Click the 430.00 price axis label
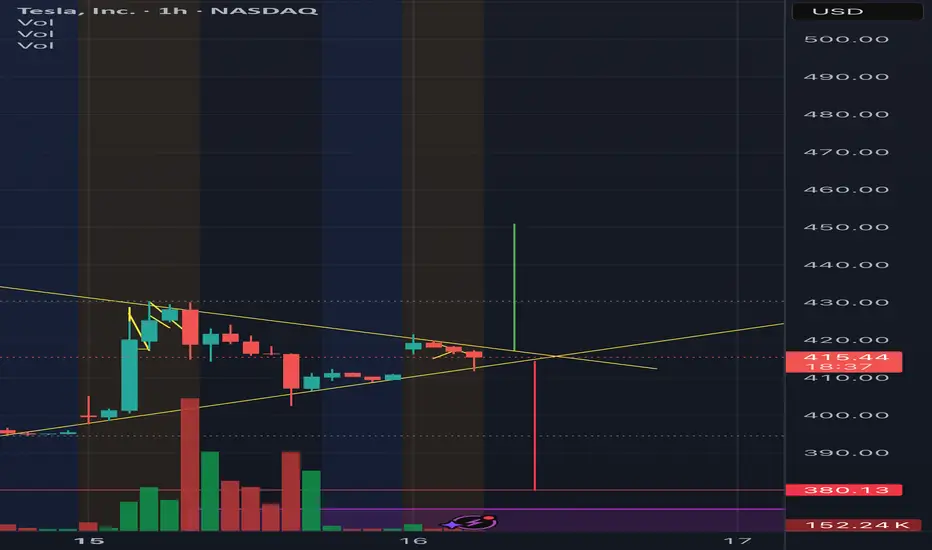Screen dimensions: 932x550 pyautogui.click(x=846, y=302)
